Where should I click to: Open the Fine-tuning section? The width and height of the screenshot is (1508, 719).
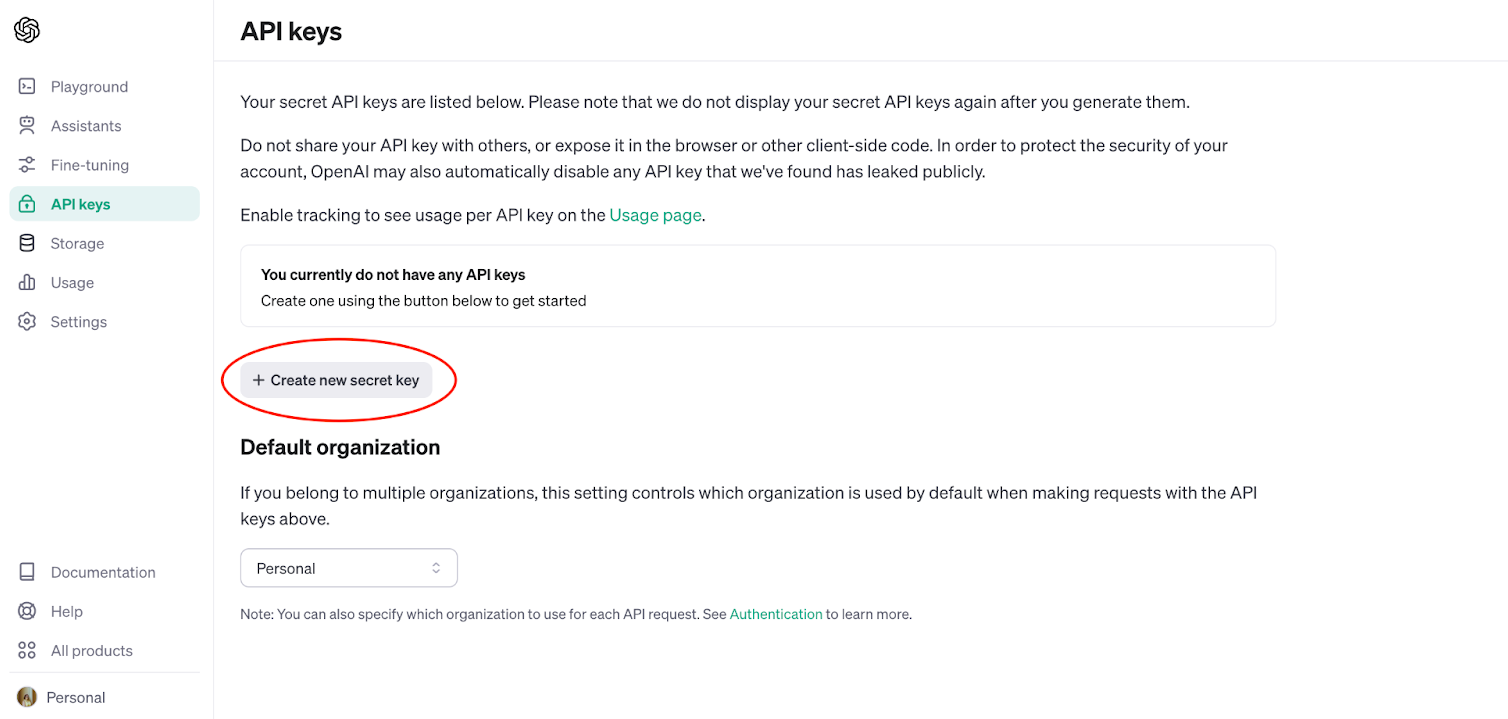(27, 164)
